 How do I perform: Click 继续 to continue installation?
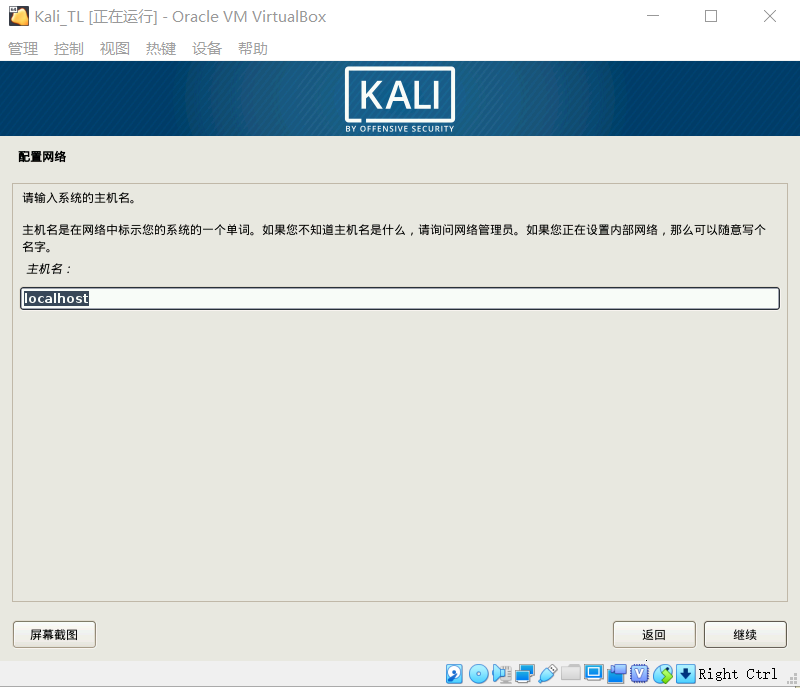pos(745,634)
